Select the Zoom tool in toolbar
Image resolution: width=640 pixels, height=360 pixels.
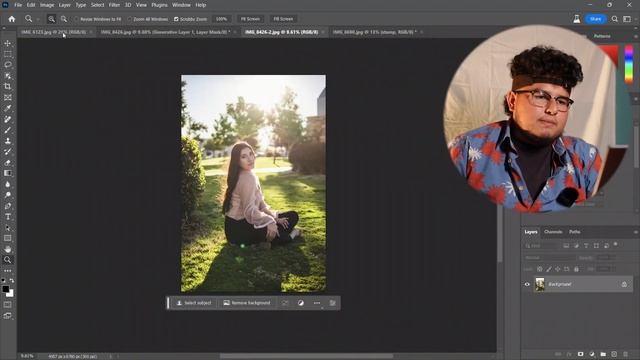[7, 260]
